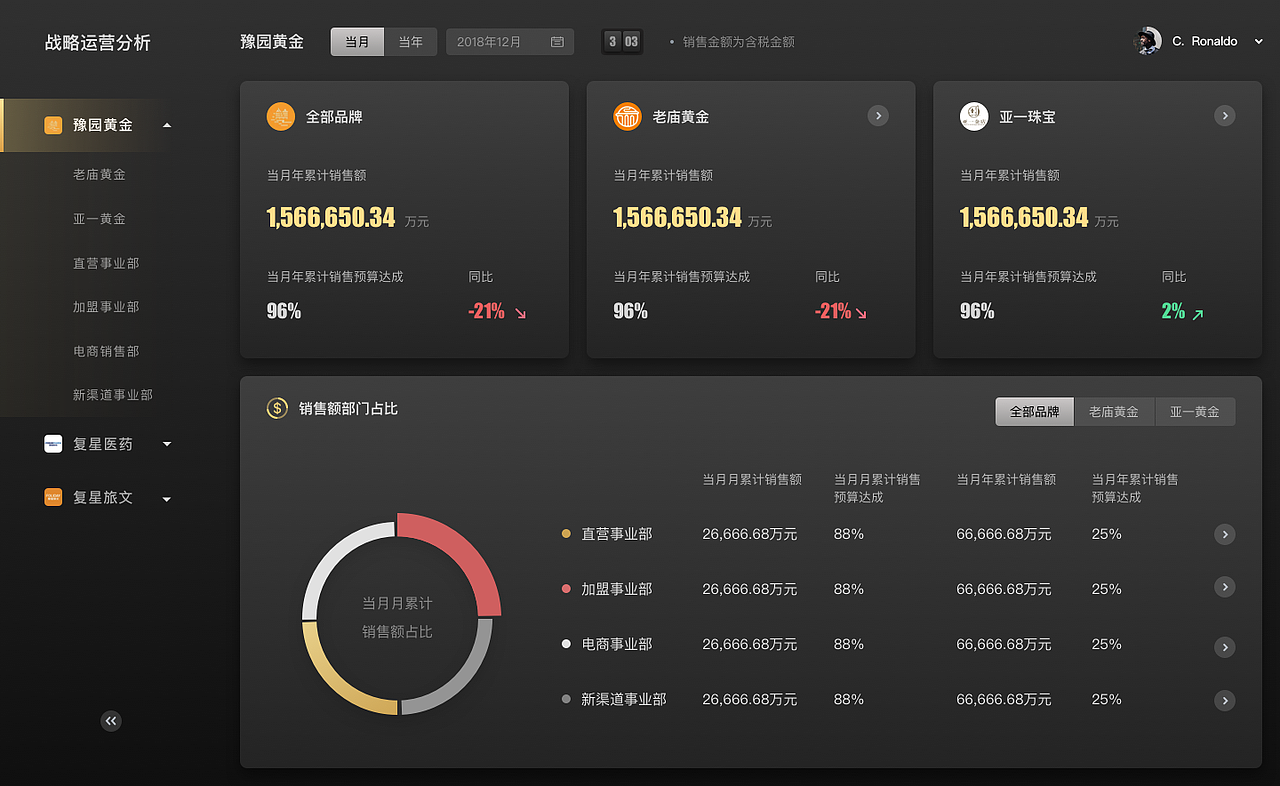
Task: Click the gold coin icon on 全部品牌 card
Action: (x=281, y=116)
